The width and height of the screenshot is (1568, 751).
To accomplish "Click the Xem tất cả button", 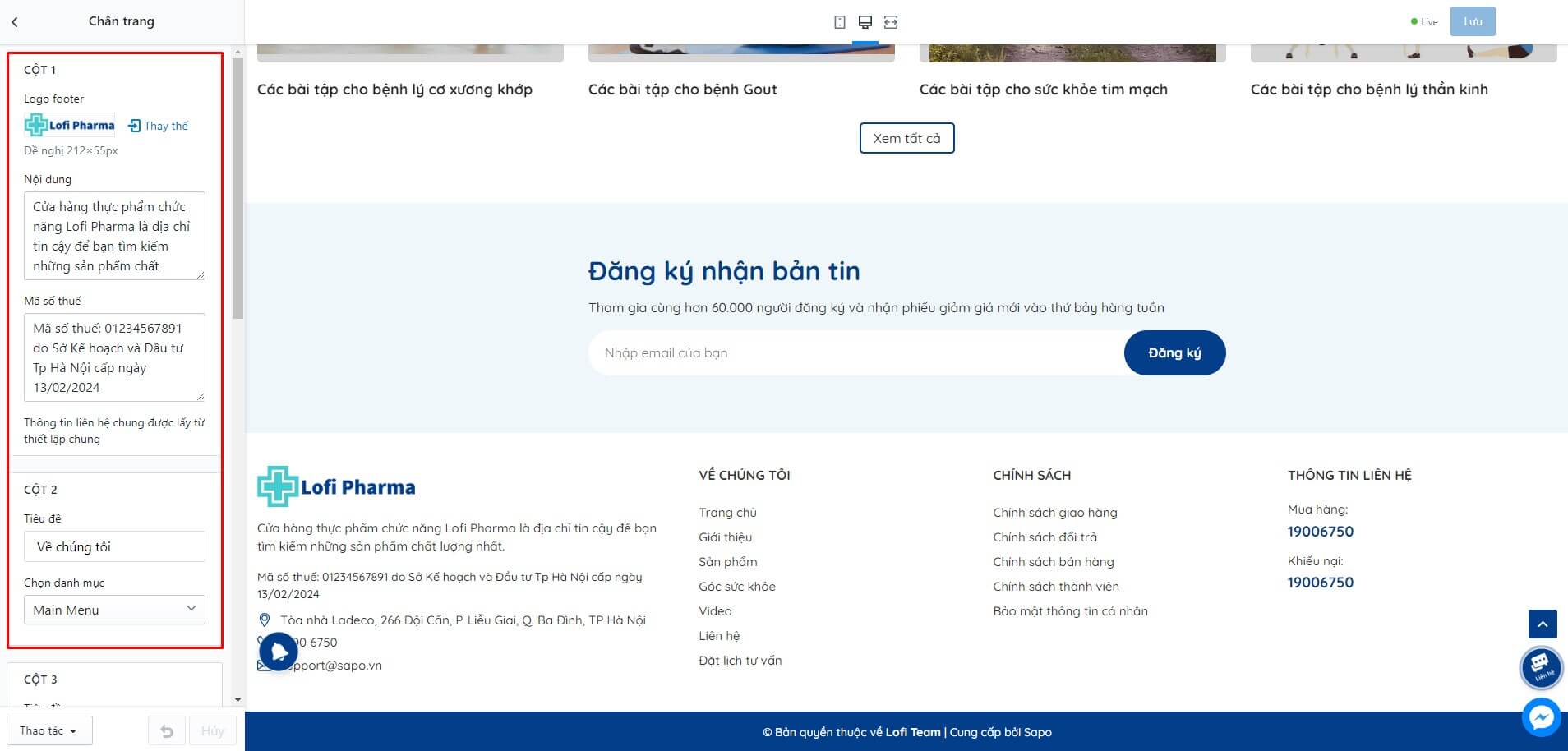I will 907,138.
